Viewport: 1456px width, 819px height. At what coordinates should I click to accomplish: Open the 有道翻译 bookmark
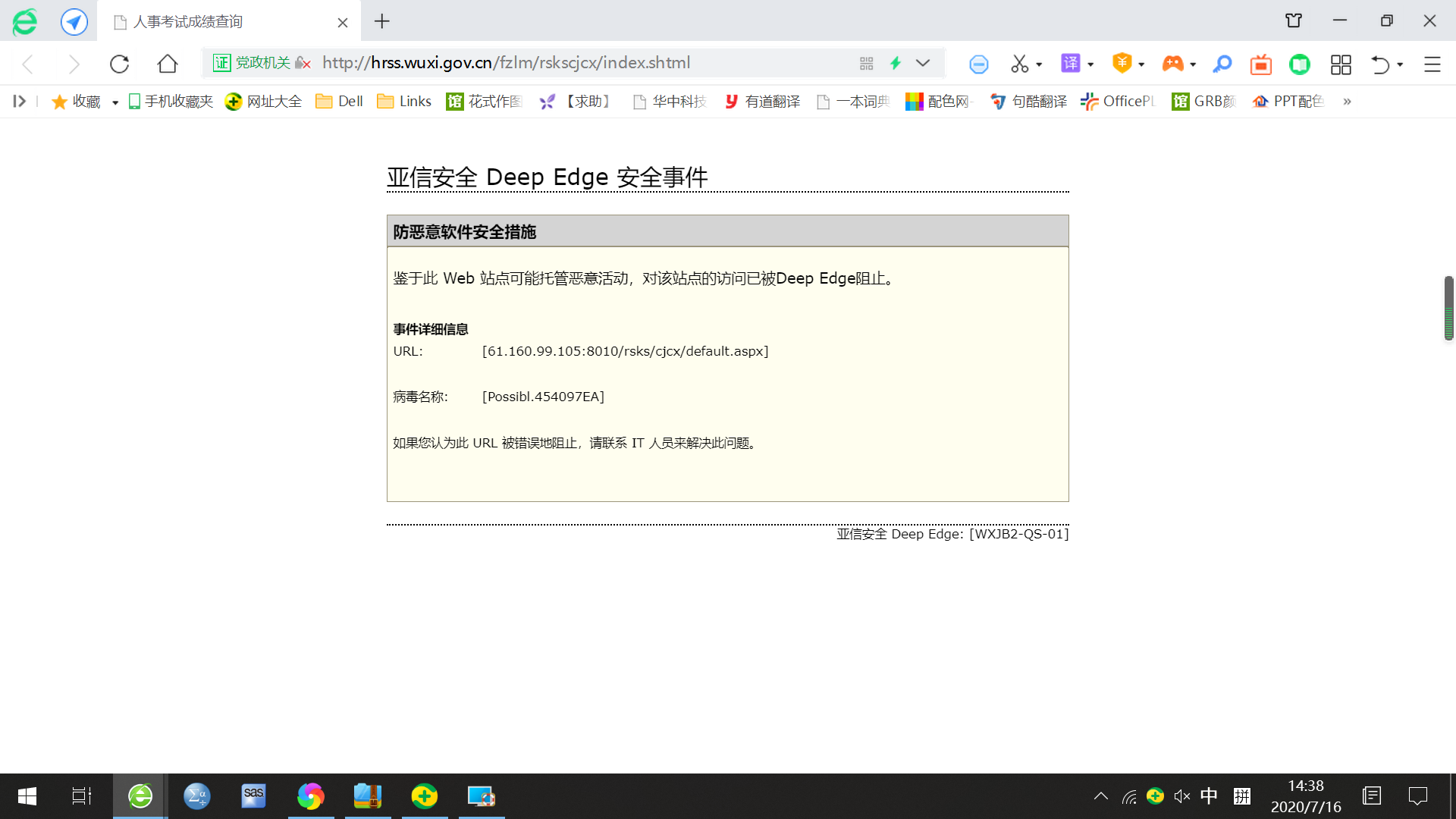coord(762,101)
